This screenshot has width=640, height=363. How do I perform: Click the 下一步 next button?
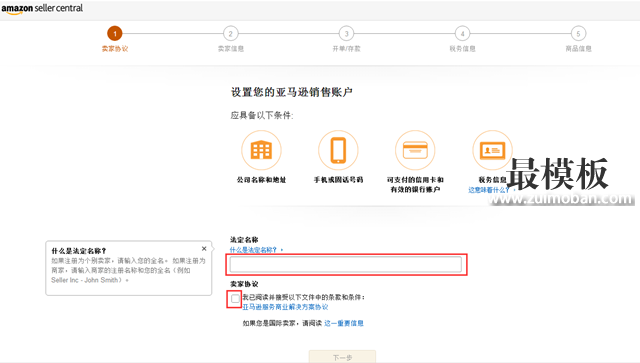(x=342, y=357)
